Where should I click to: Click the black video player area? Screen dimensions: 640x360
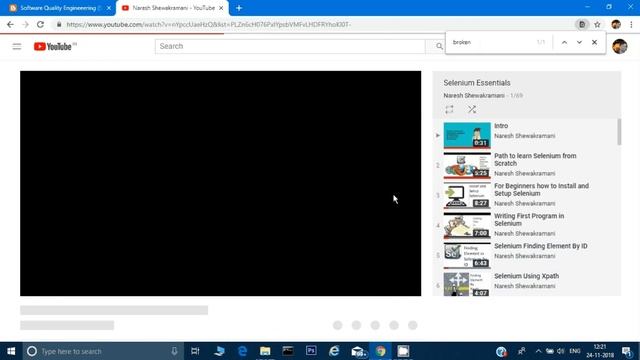click(220, 183)
